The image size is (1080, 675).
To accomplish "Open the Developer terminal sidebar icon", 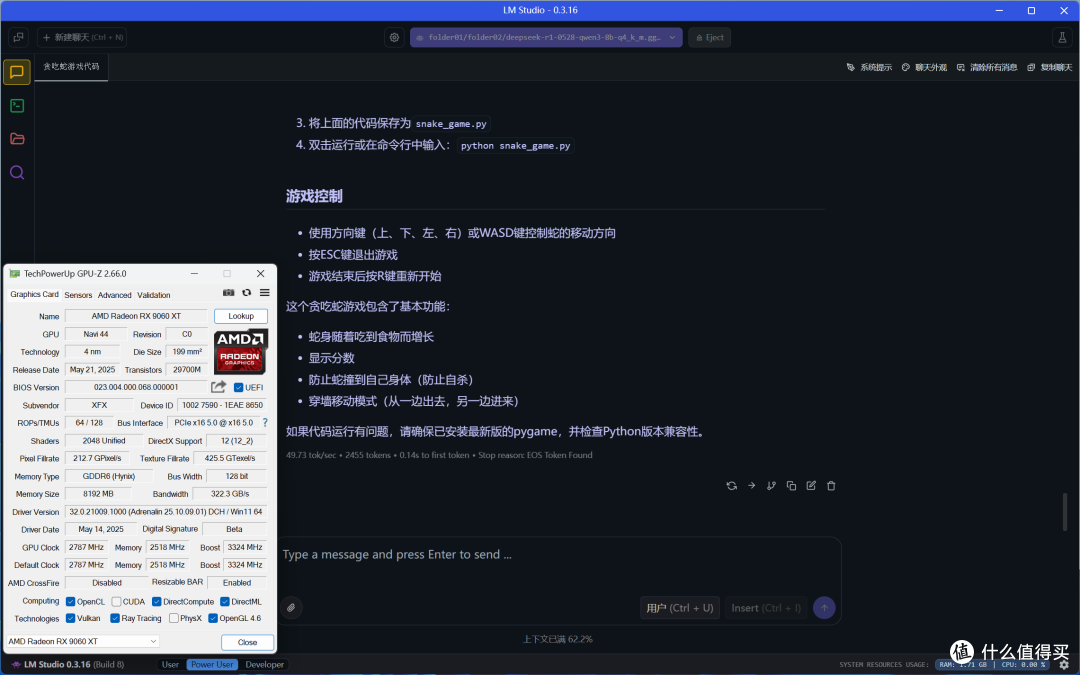I will coord(17,105).
